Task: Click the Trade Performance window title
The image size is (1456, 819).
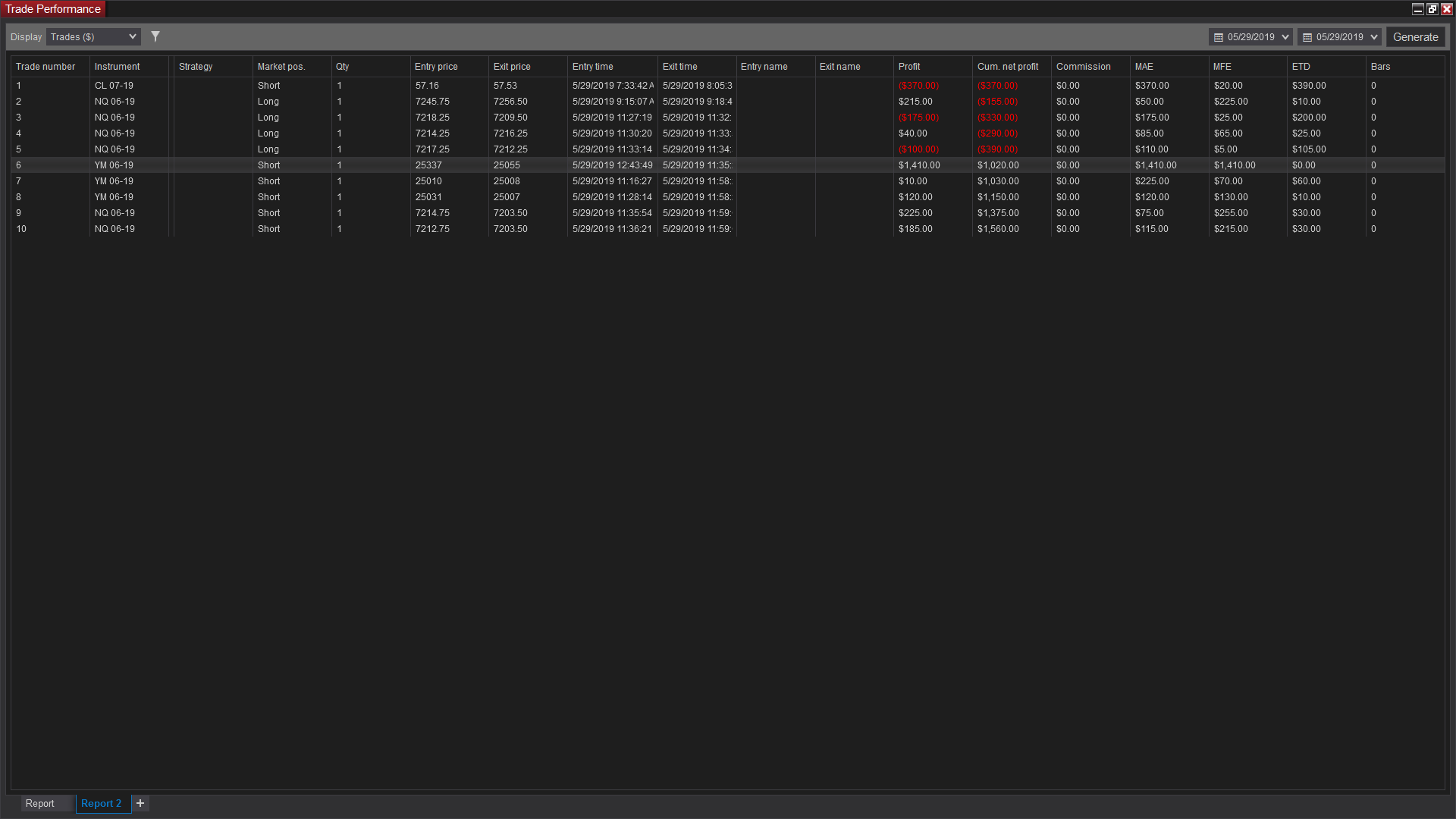Action: [53, 9]
